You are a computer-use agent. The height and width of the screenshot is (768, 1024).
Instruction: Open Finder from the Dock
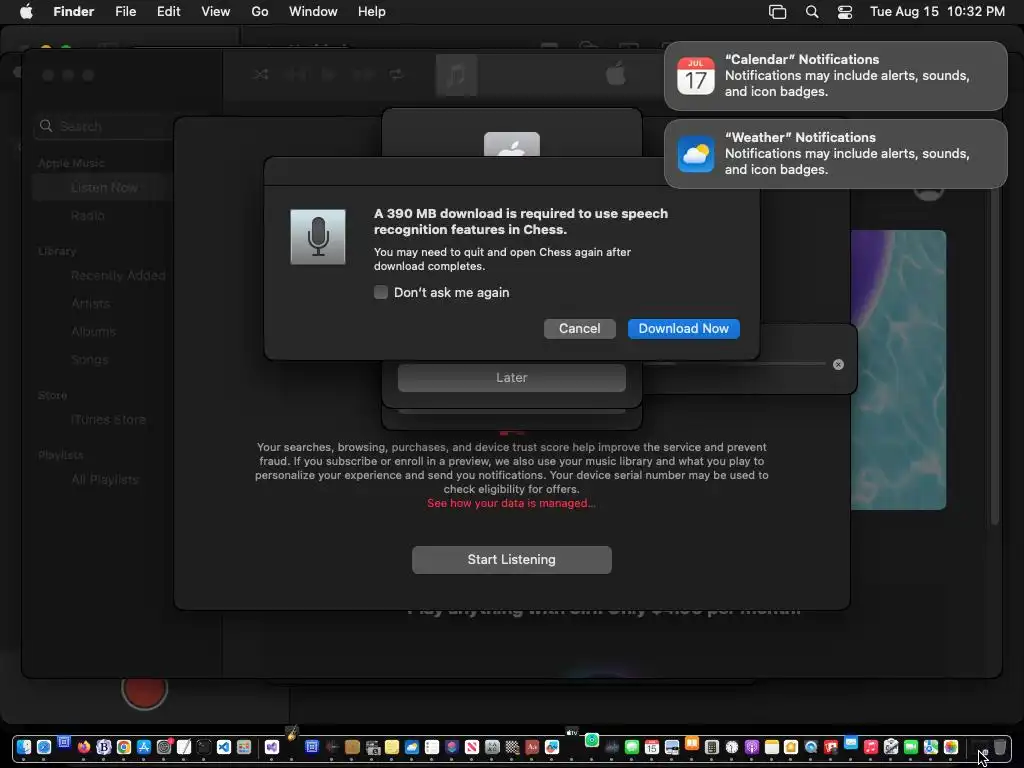pyautogui.click(x=24, y=747)
